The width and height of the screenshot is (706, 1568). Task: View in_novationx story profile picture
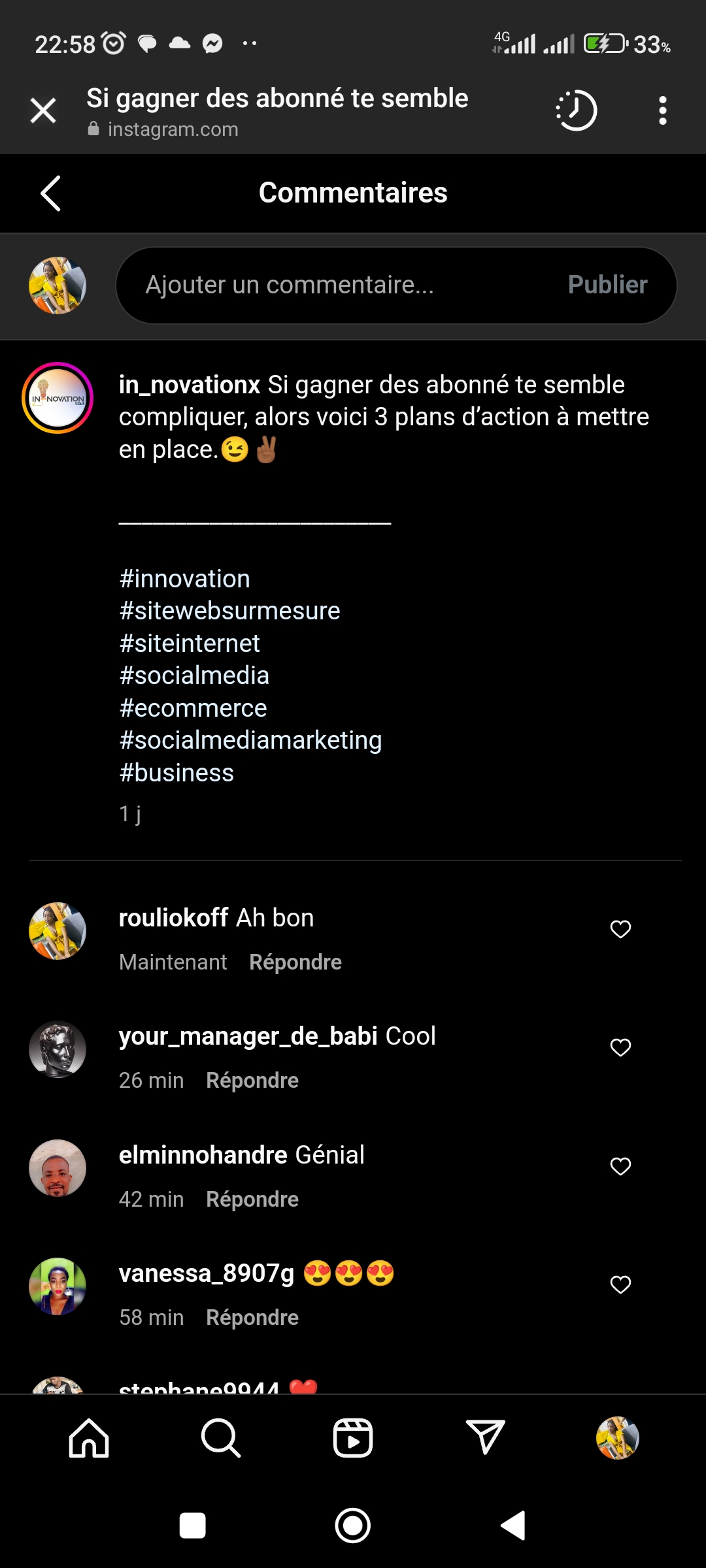click(58, 398)
